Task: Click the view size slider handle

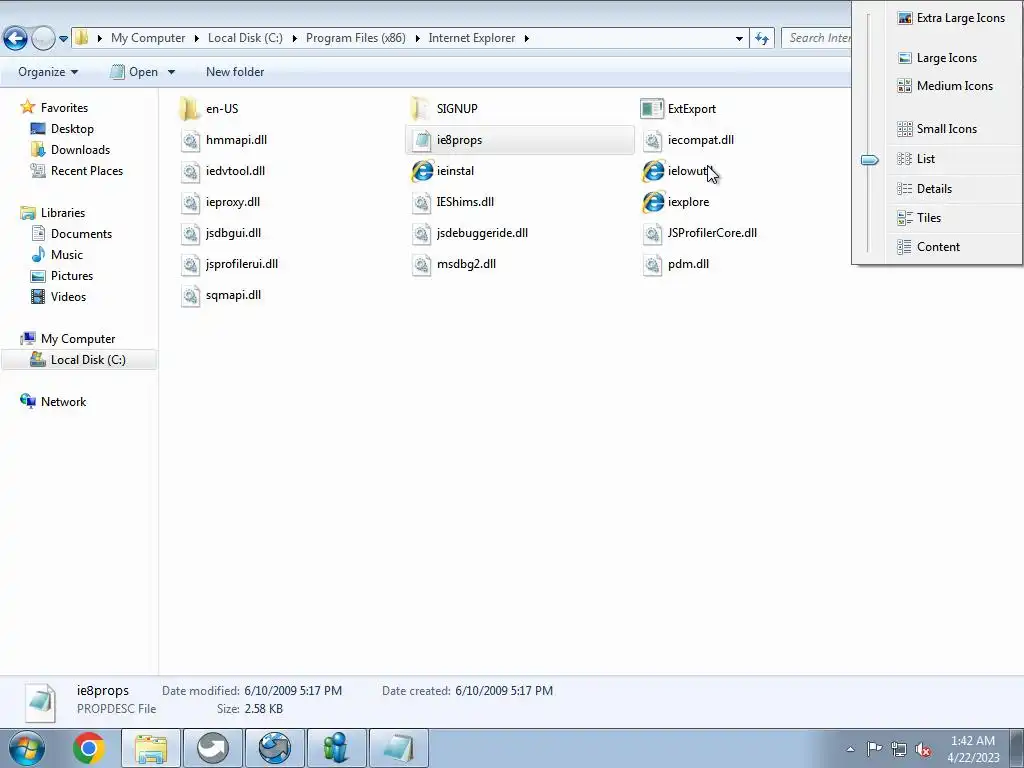Action: 869,160
